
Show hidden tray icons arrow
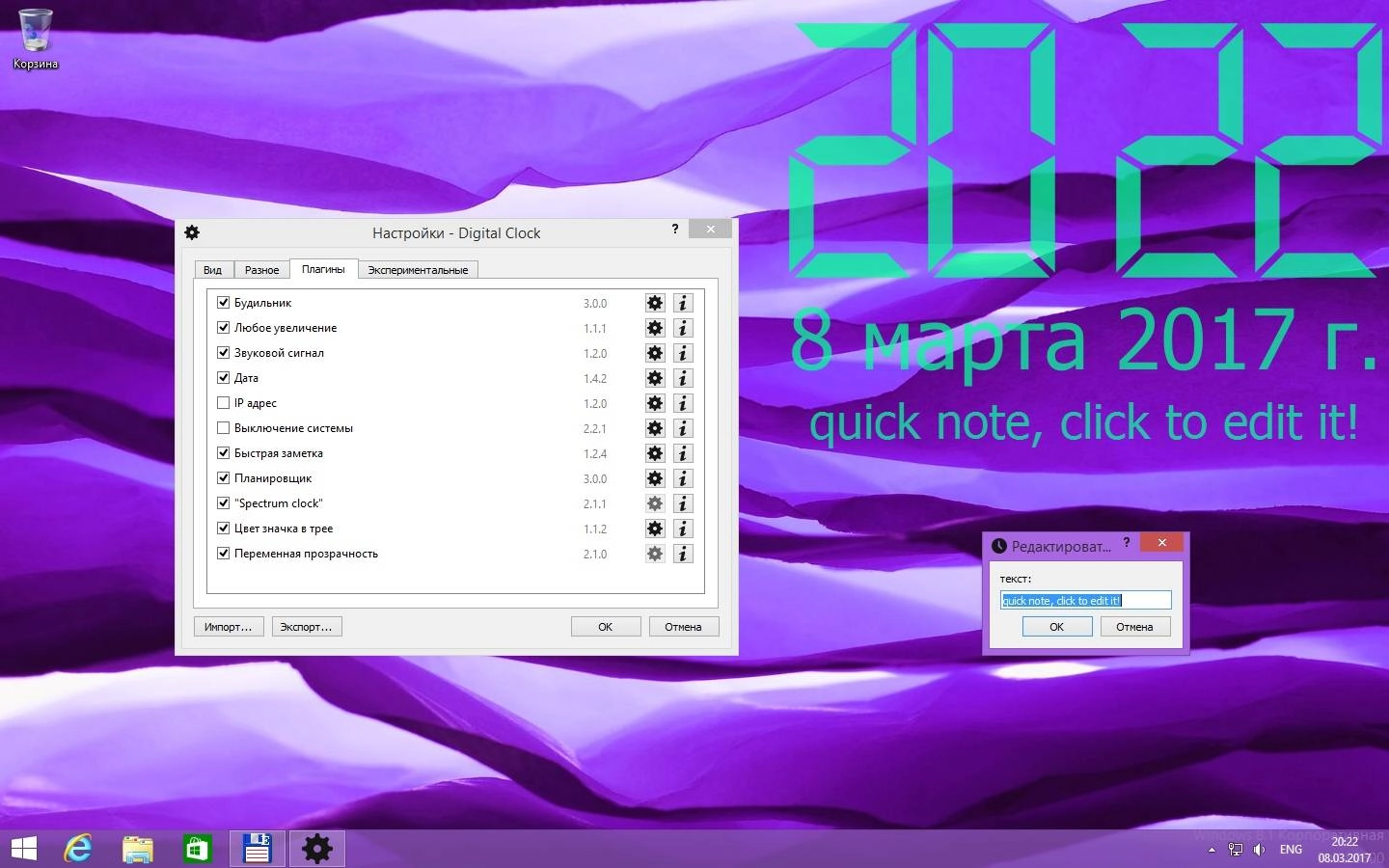1212,850
